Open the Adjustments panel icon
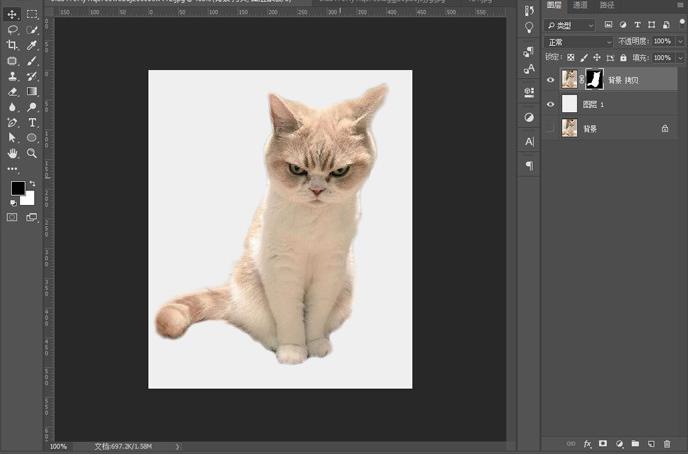 click(529, 118)
